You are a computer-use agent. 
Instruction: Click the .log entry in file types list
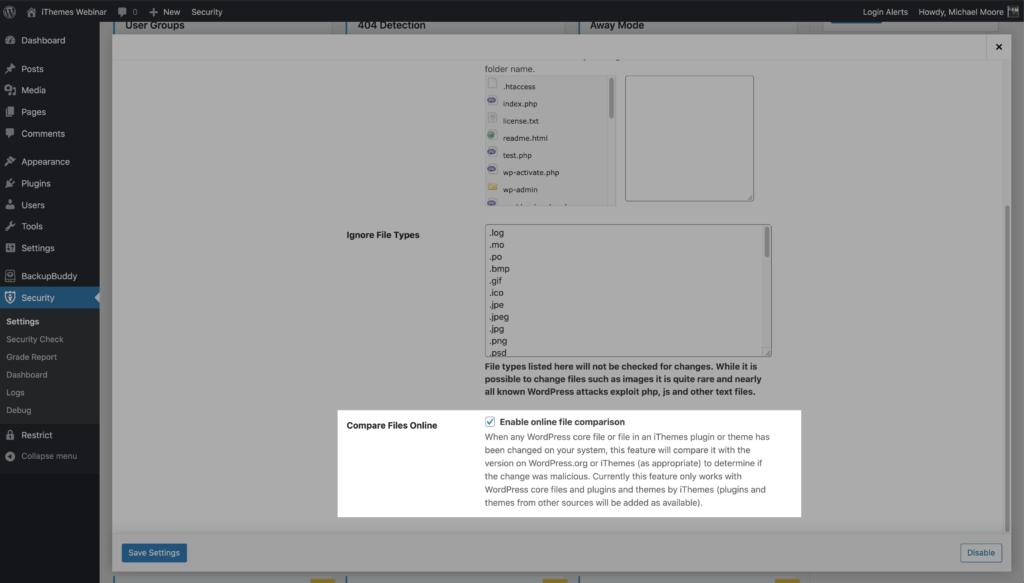point(496,232)
